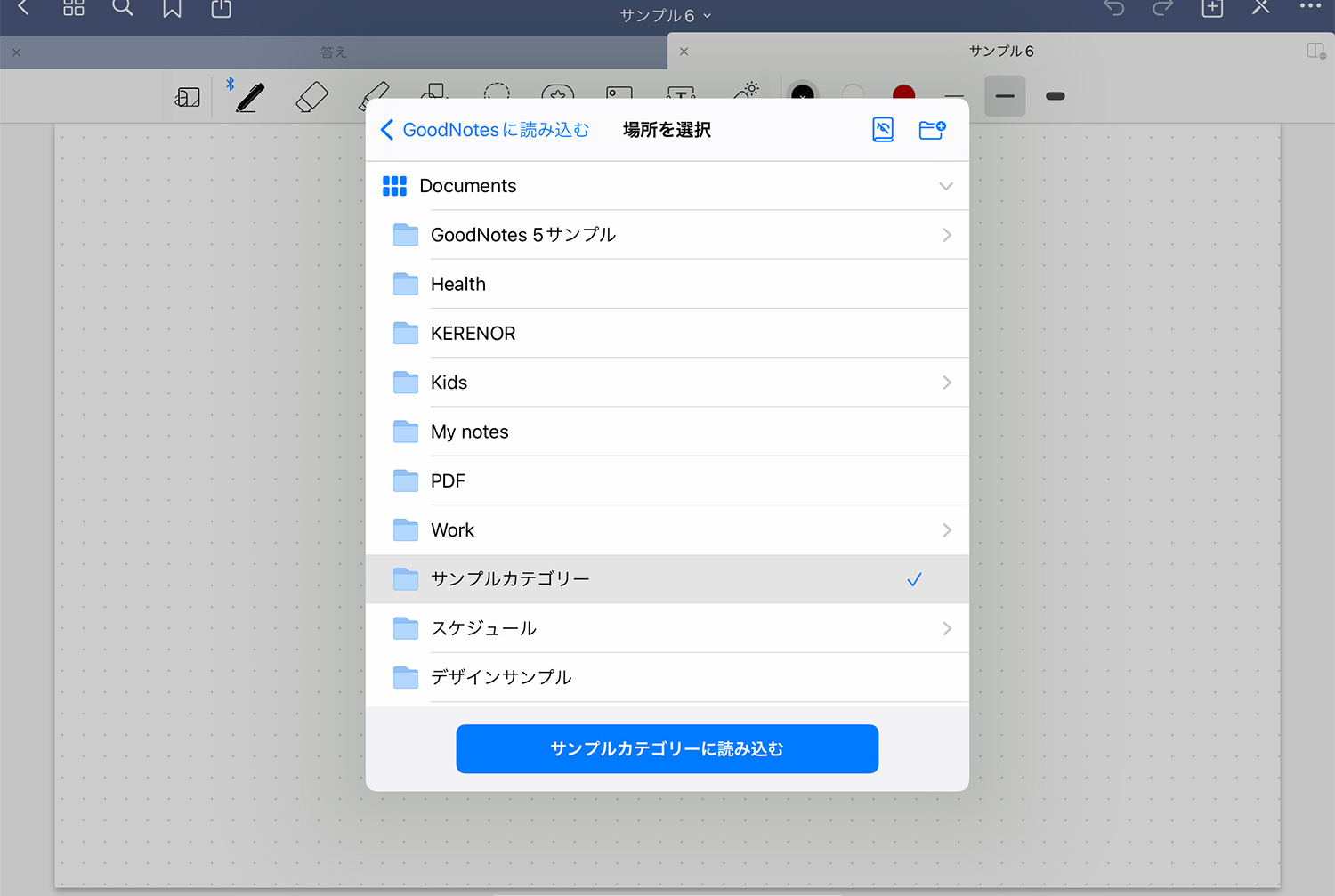
Task: Select the Text tool
Action: (681, 93)
